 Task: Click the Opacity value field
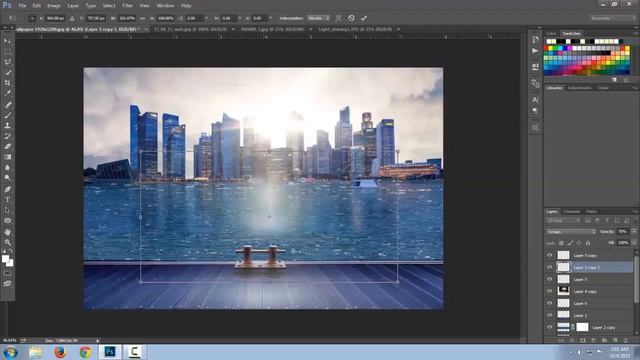[x=622, y=231]
